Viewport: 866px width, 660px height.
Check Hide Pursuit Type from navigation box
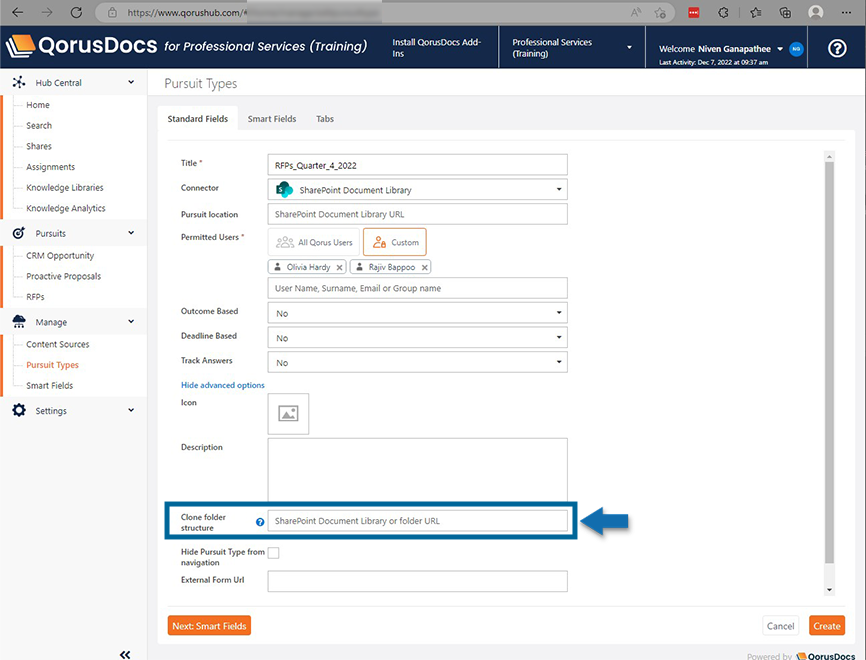[273, 553]
